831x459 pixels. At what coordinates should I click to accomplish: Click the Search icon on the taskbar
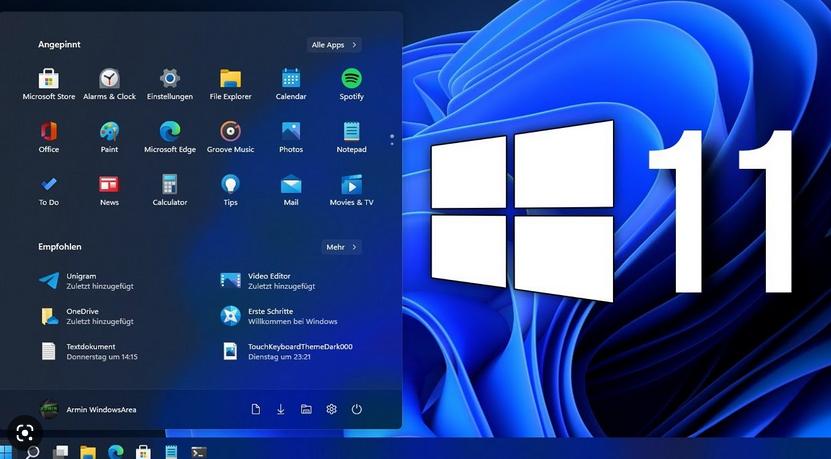(32, 452)
